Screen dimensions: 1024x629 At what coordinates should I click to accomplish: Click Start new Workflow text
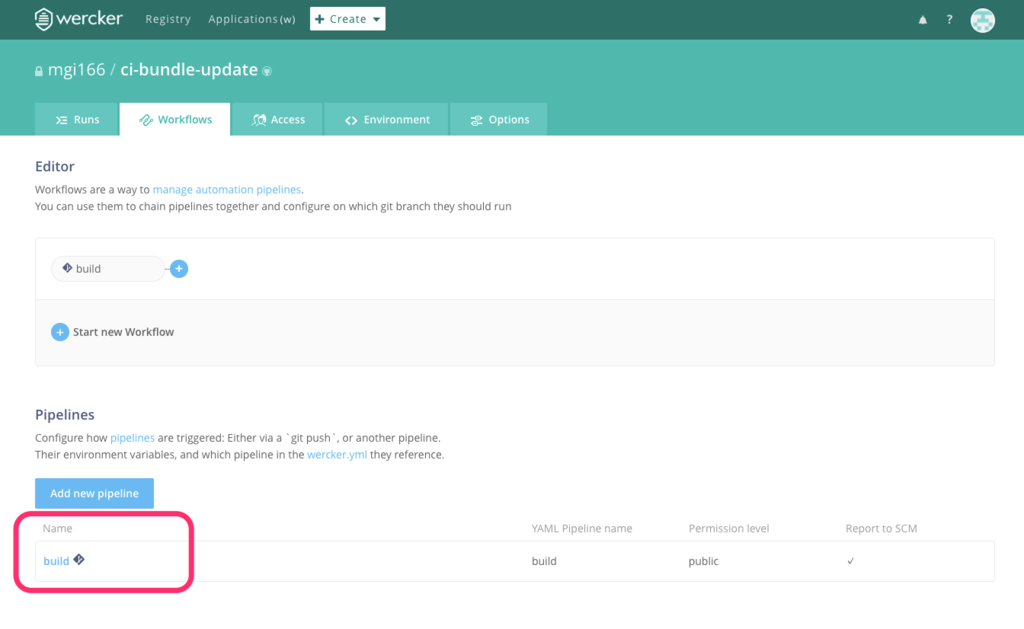click(123, 332)
